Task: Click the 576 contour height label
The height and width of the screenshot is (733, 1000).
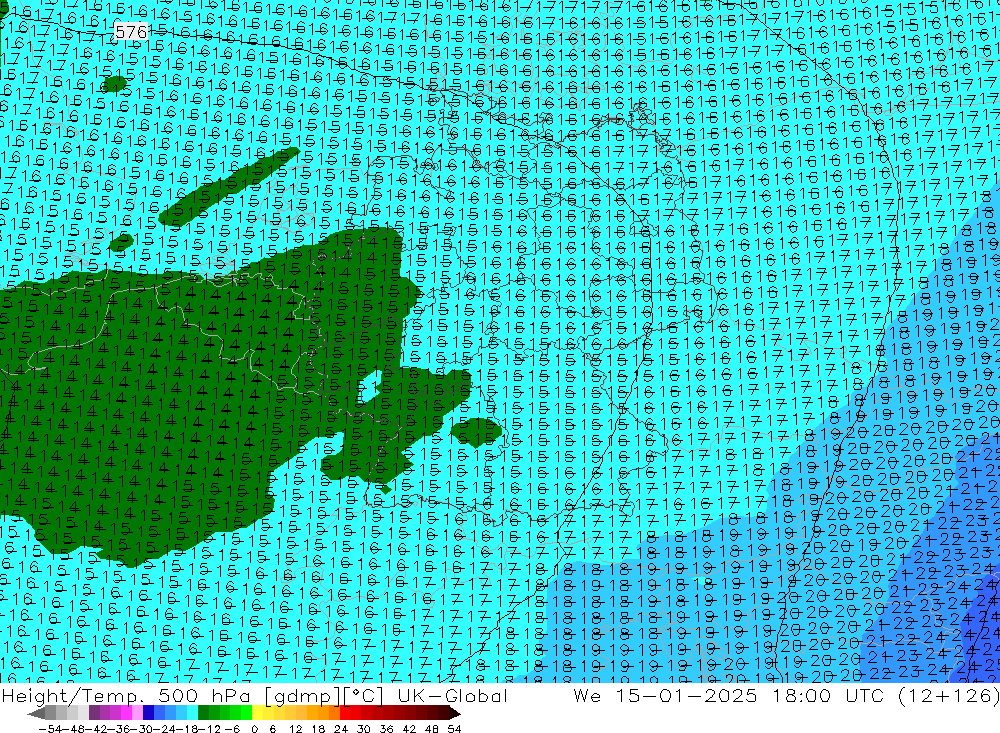Action: point(131,31)
